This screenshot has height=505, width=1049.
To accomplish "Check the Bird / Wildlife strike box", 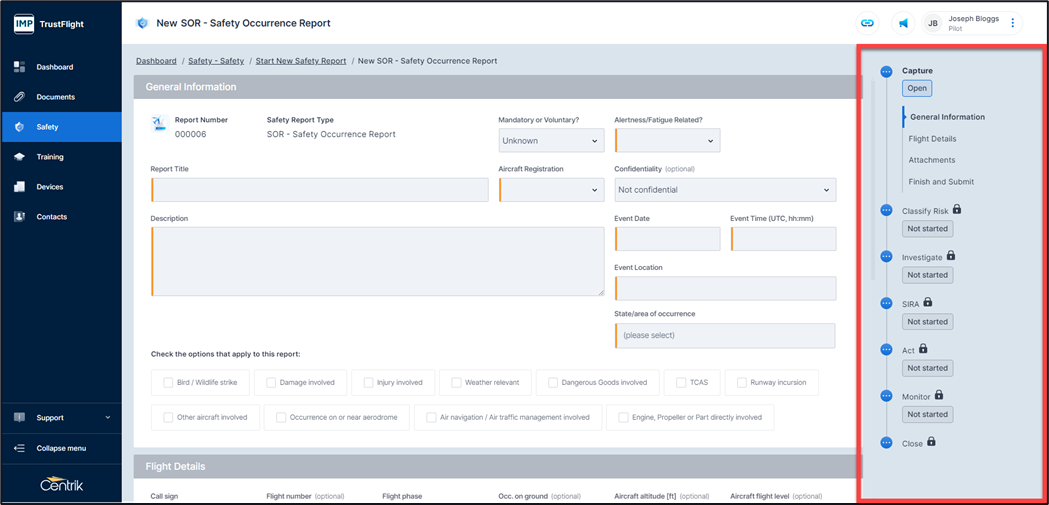I will point(169,382).
